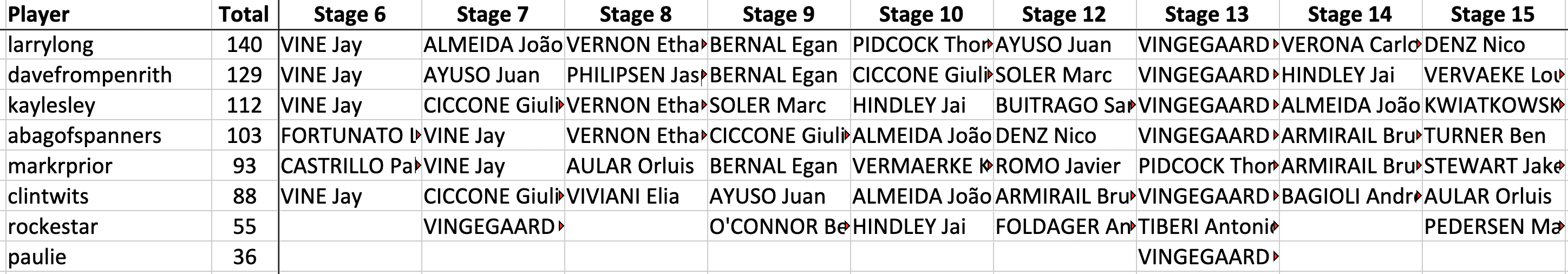Screen dimensions: 1568x274
Task: Click the BUITRAGO cell in Stage 12
Action: tap(1064, 106)
